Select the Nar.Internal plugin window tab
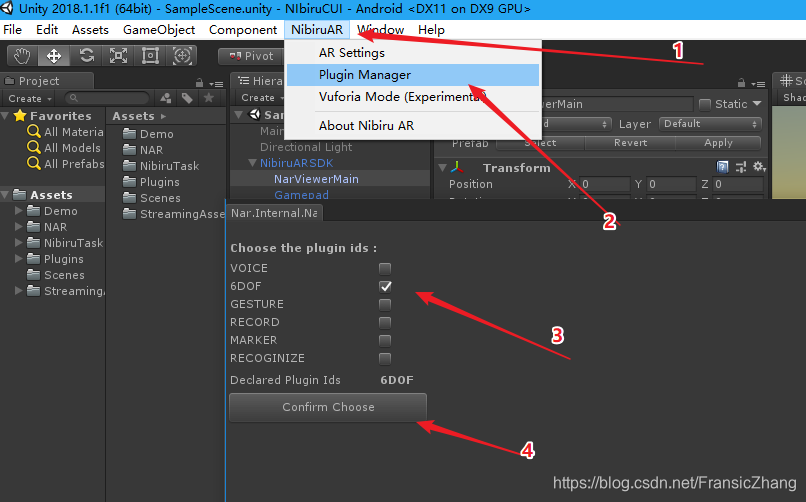 (274, 213)
